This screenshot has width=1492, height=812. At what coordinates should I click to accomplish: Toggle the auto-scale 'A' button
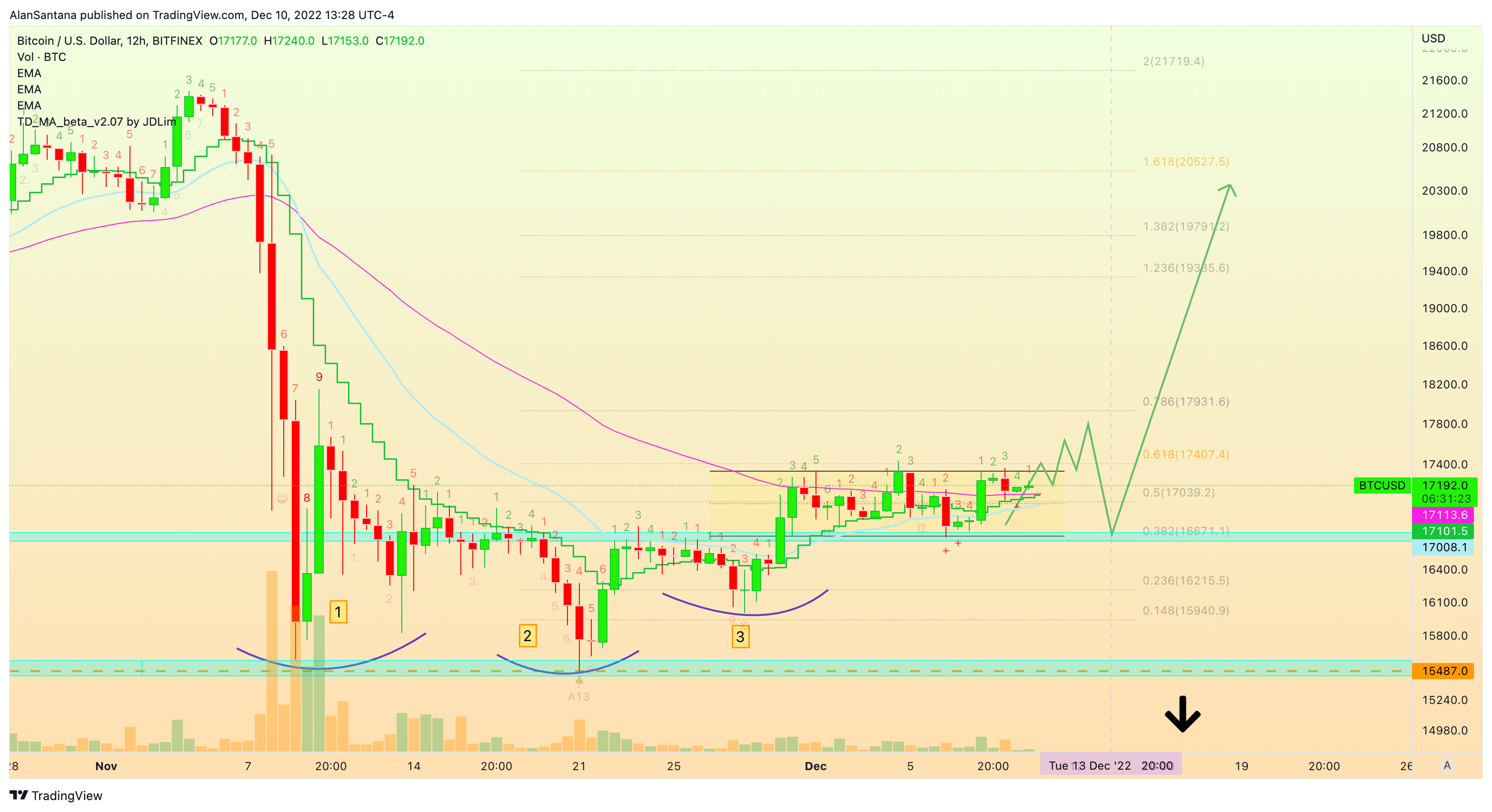[1447, 765]
